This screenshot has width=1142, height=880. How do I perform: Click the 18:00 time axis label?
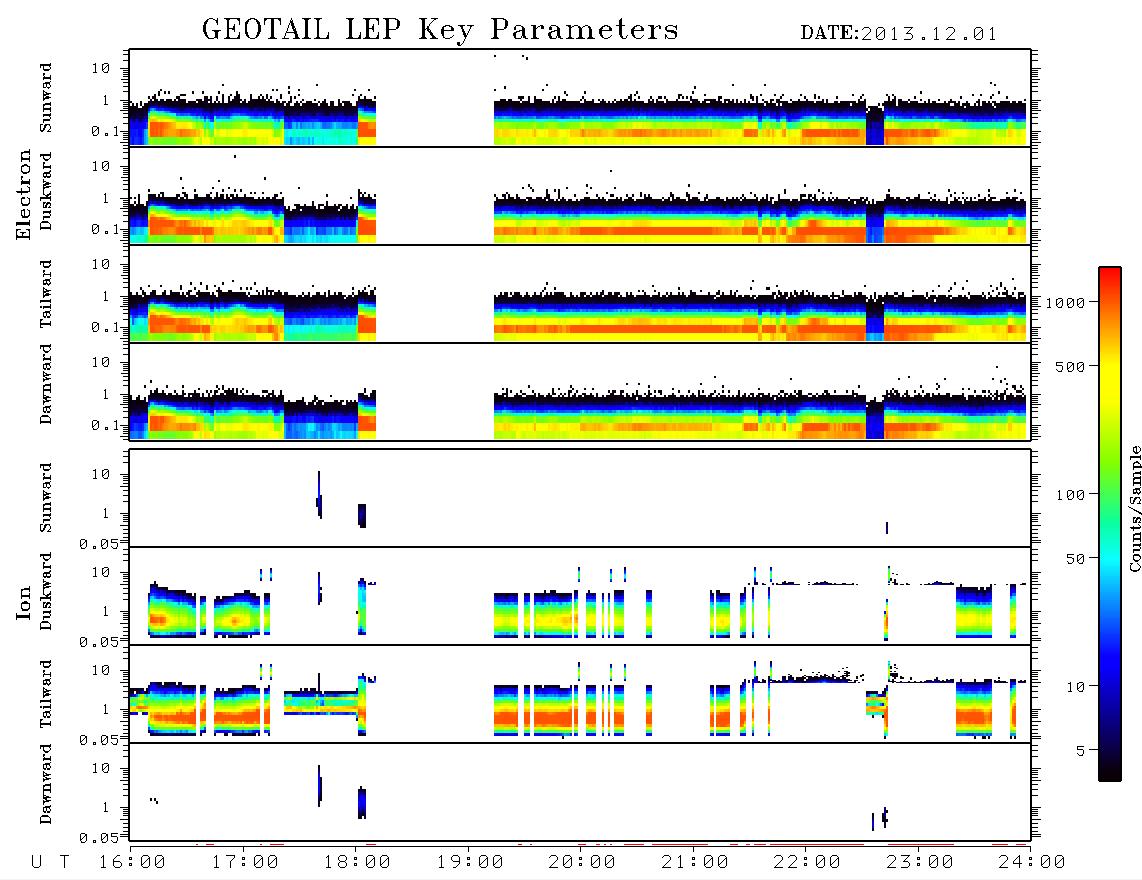click(357, 863)
